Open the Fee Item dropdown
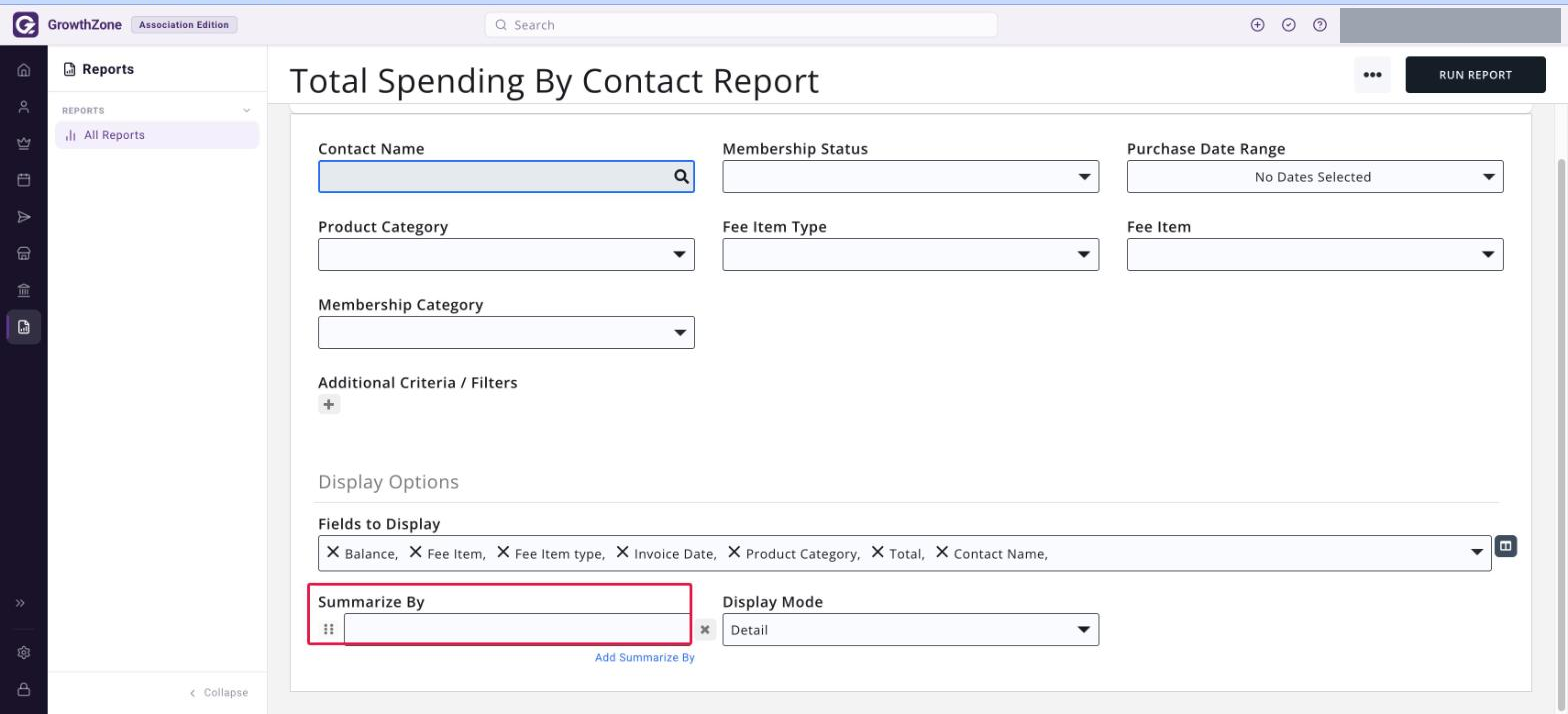The height and width of the screenshot is (714, 1568). coord(1315,255)
